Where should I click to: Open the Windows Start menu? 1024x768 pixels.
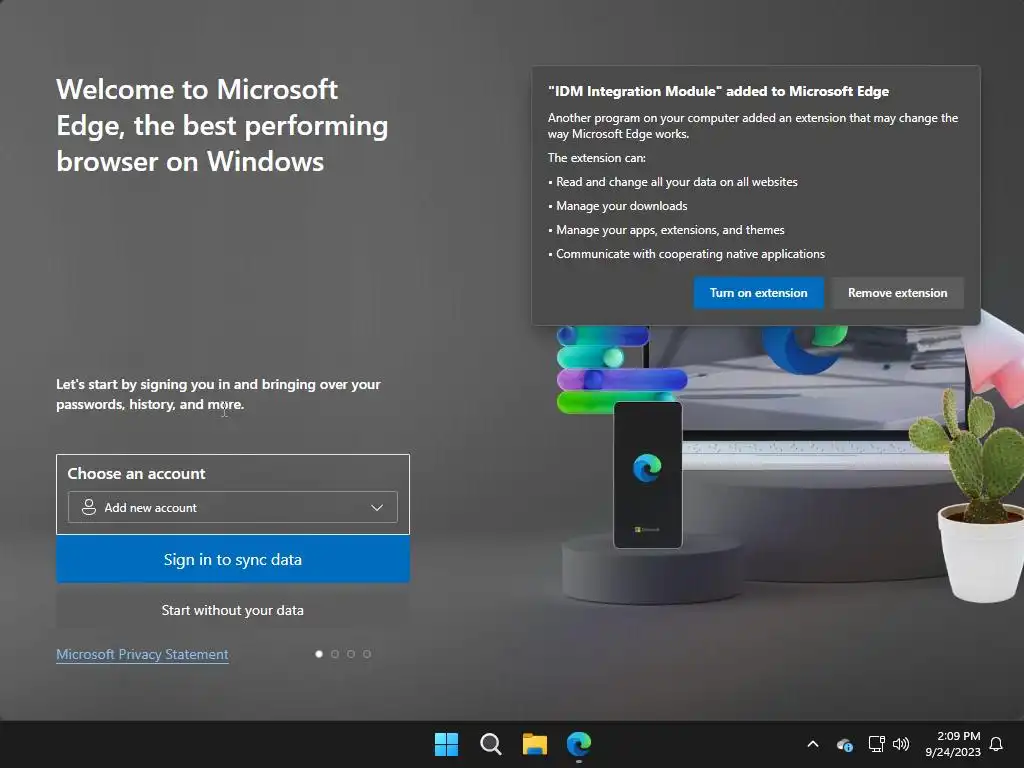(447, 744)
